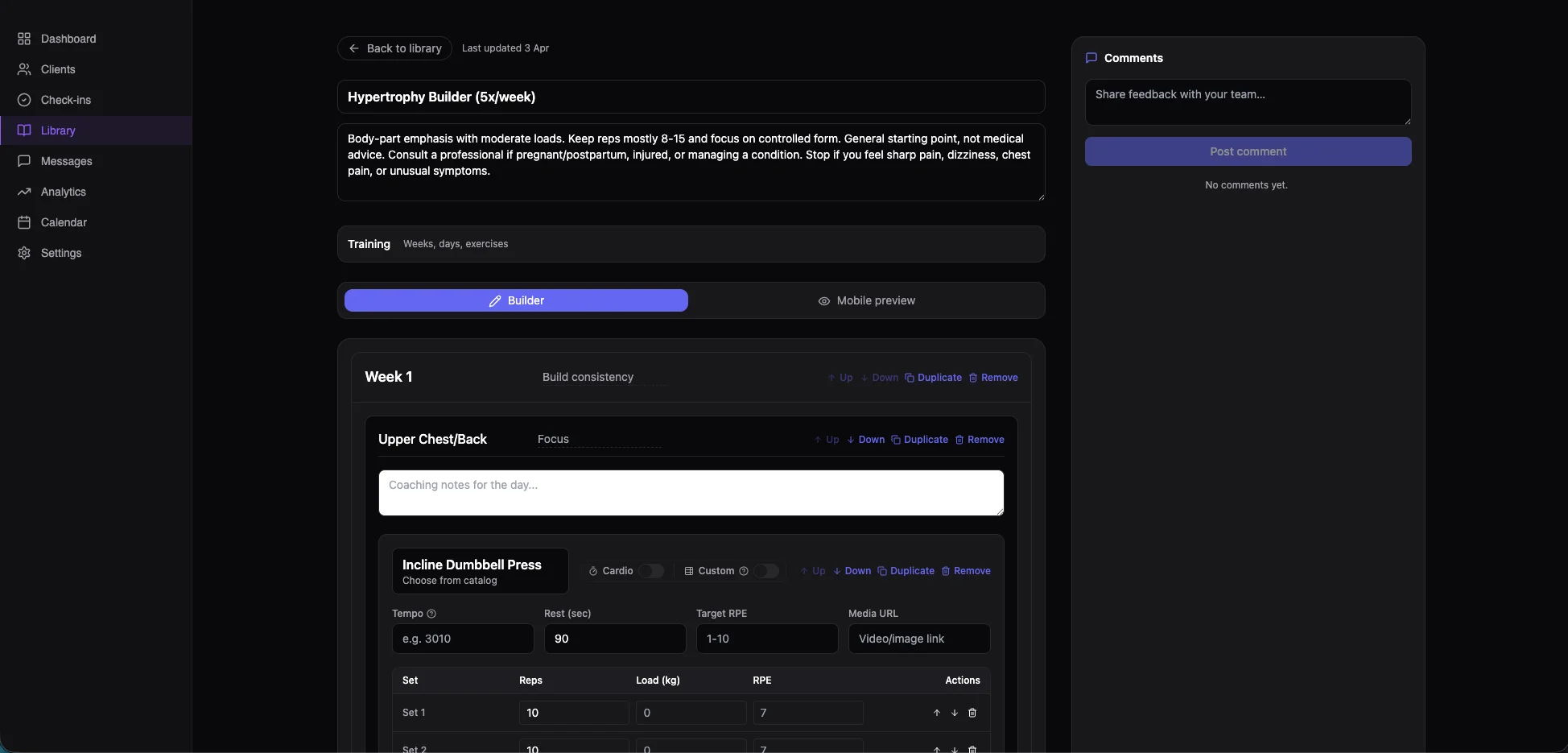Image resolution: width=1568 pixels, height=753 pixels.
Task: Move Set 1 down with arrow icon
Action: point(955,713)
